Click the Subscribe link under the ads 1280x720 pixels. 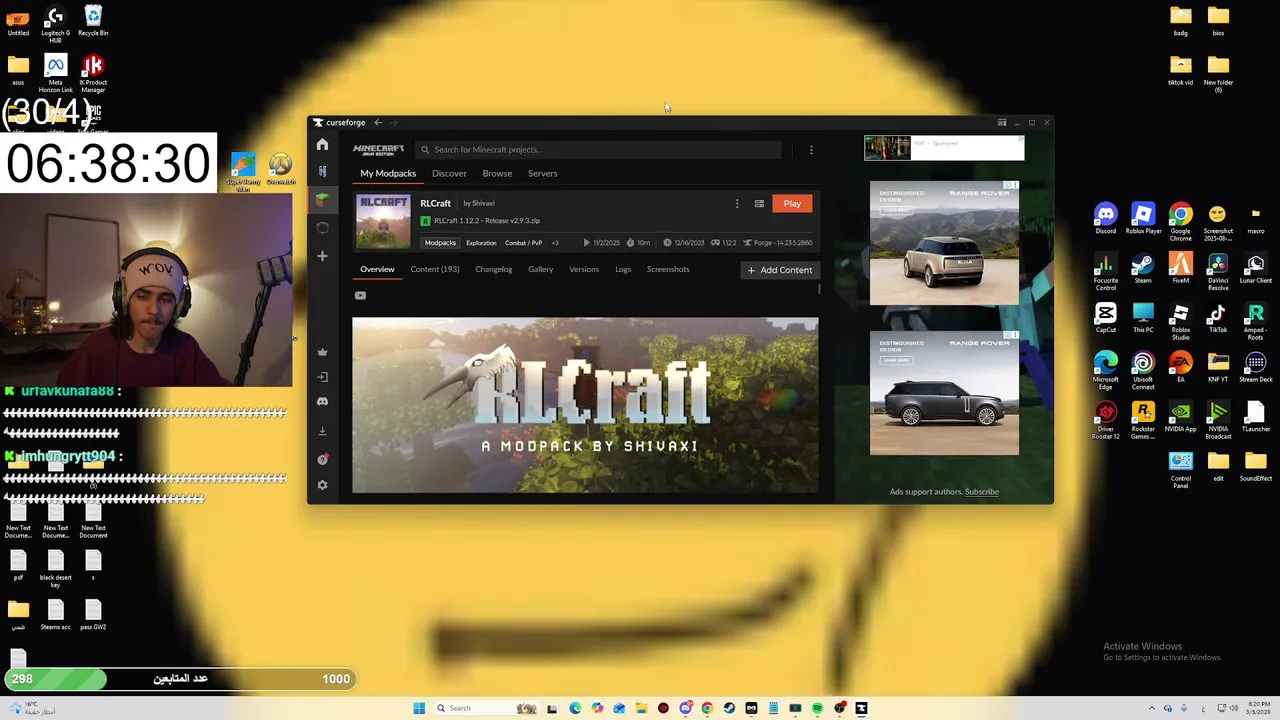pyautogui.click(x=982, y=492)
